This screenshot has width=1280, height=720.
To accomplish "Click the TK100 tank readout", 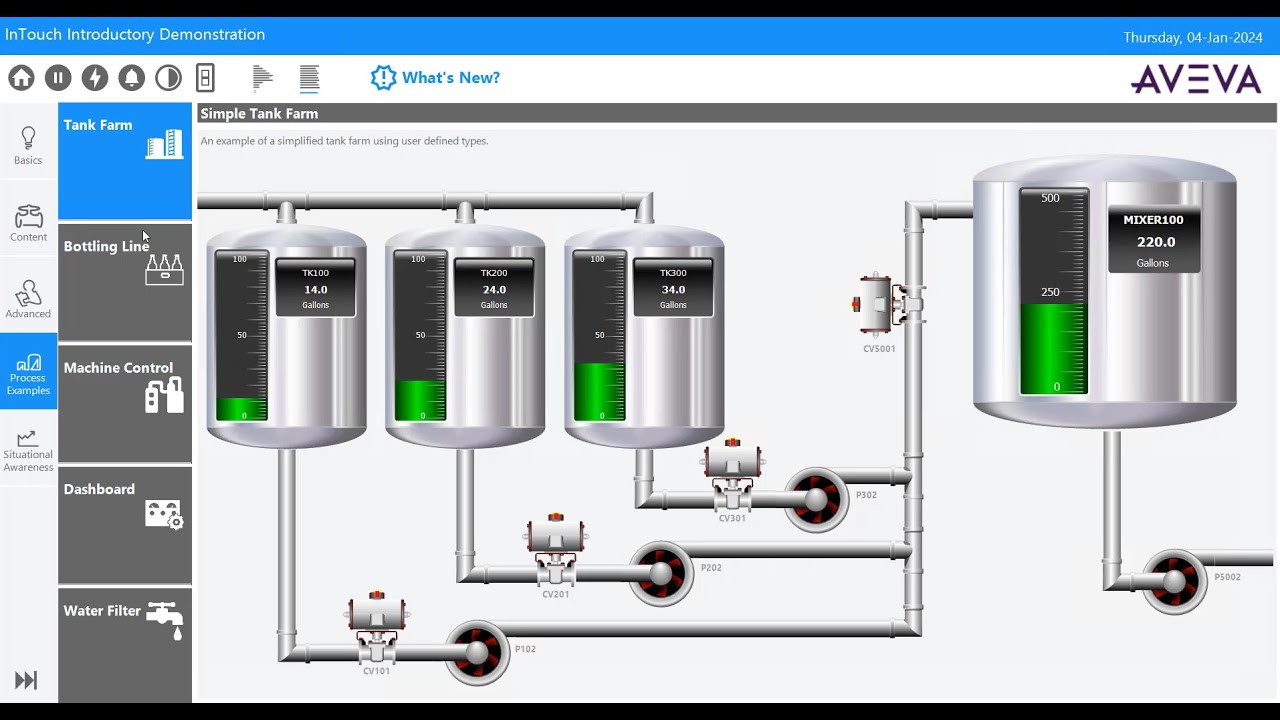I will (x=315, y=288).
